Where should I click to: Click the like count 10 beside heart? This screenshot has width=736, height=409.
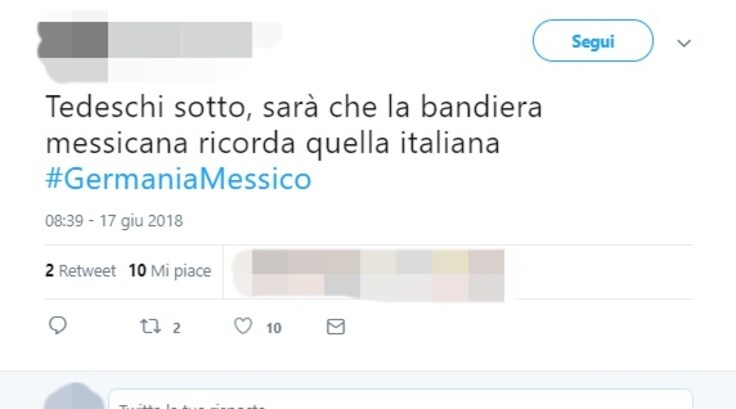pos(274,328)
